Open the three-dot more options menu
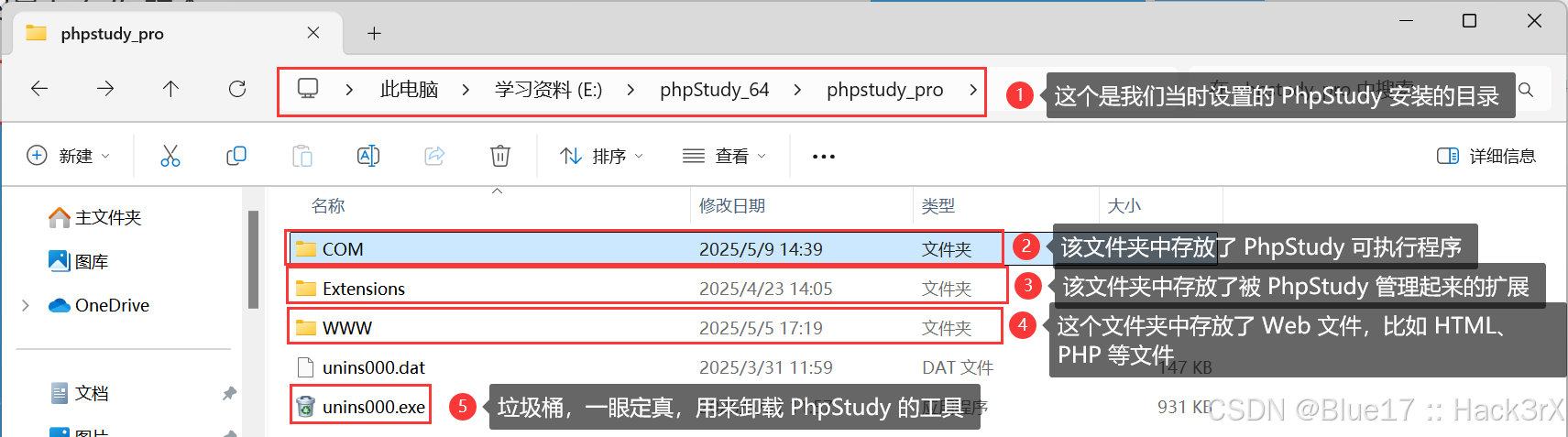This screenshot has height=437, width=1568. (x=824, y=157)
